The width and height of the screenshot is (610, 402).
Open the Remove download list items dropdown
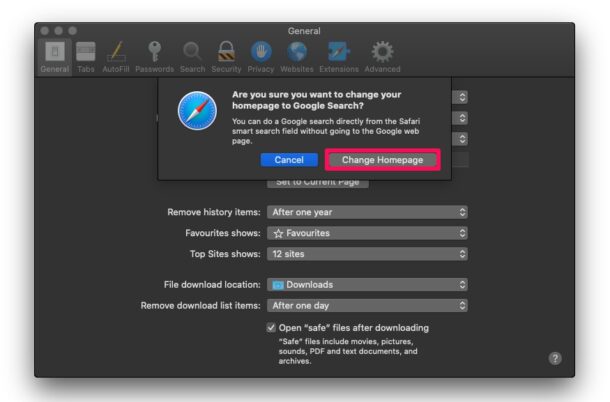367,305
